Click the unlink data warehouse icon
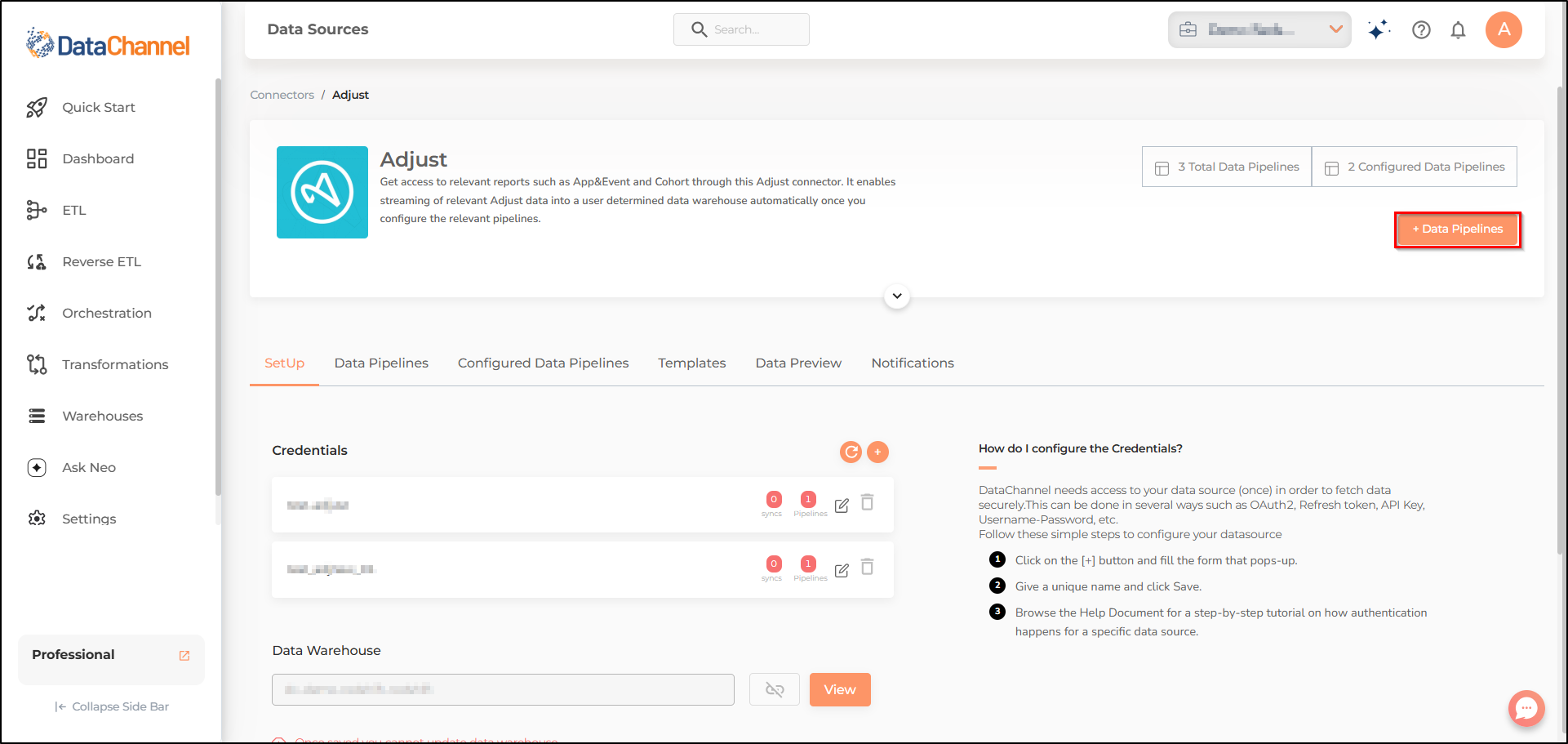Screen dimensions: 1568x744 775,690
